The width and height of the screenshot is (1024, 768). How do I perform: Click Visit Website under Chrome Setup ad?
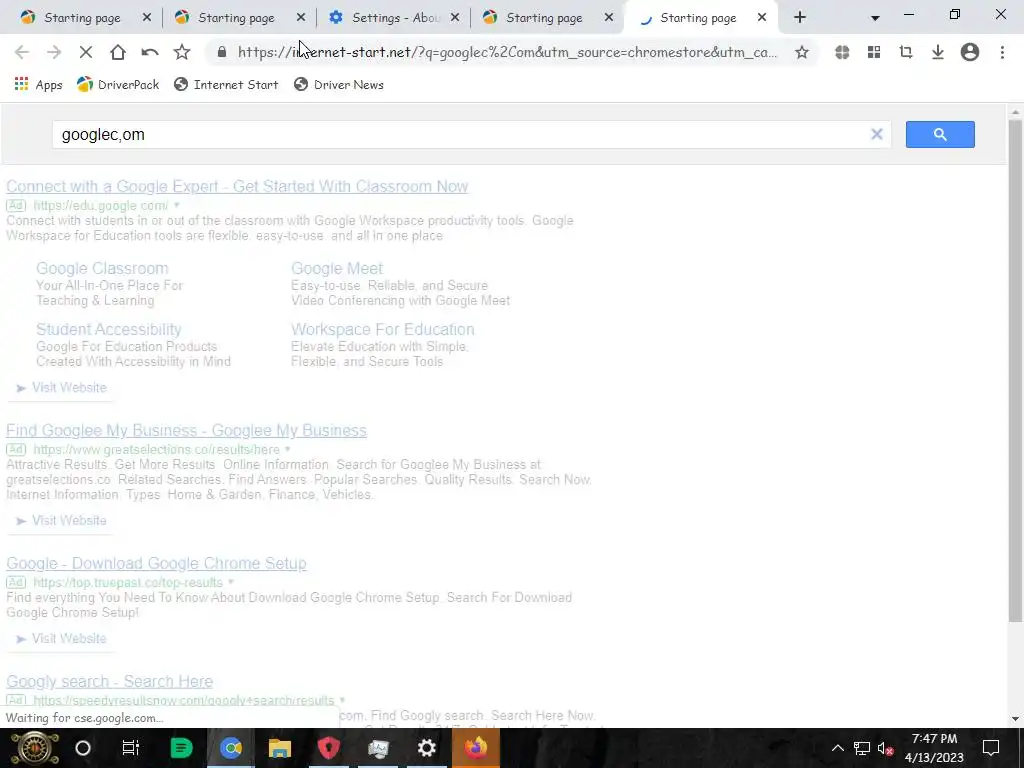click(x=61, y=639)
